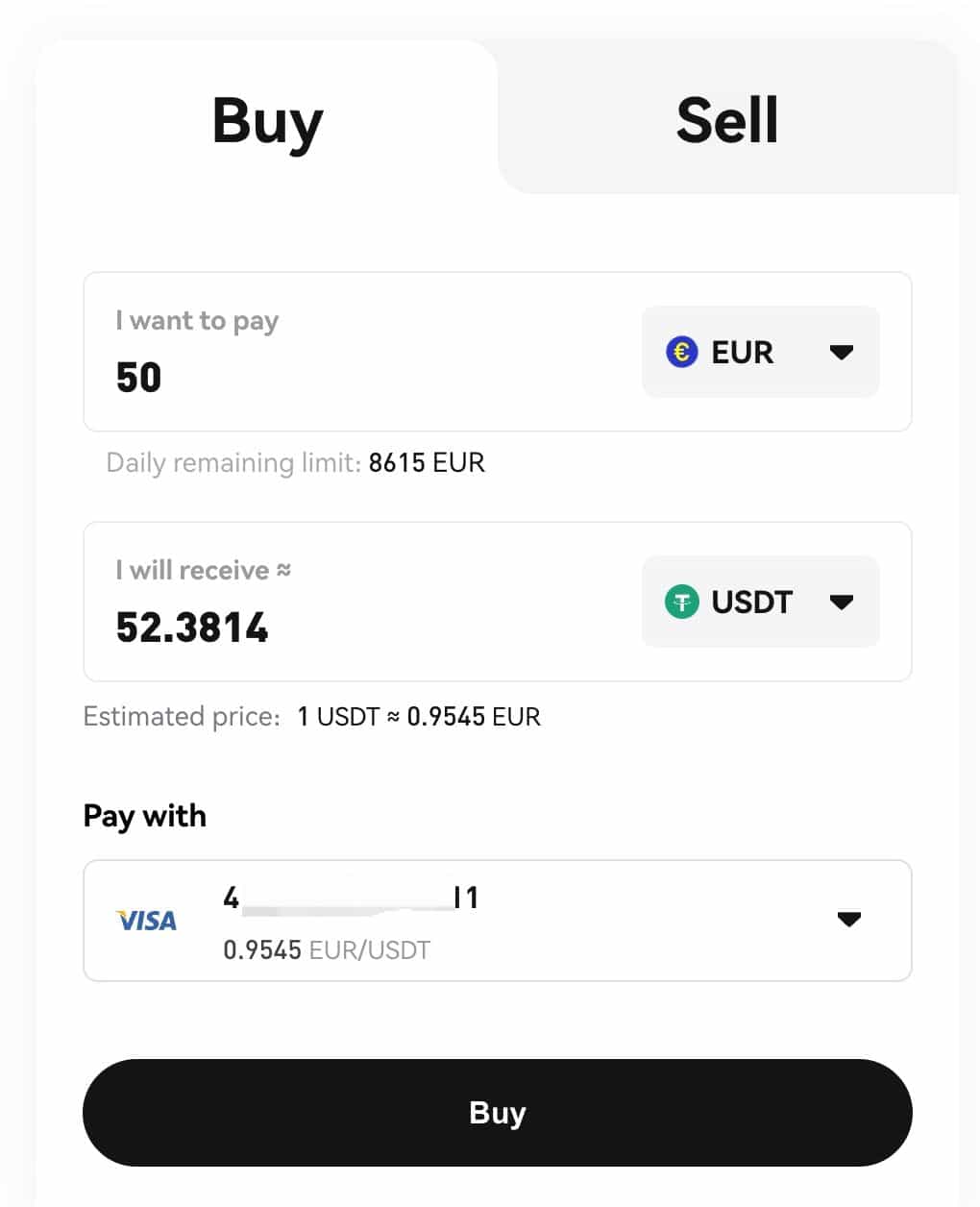Click the EUR currency label

coord(742,352)
